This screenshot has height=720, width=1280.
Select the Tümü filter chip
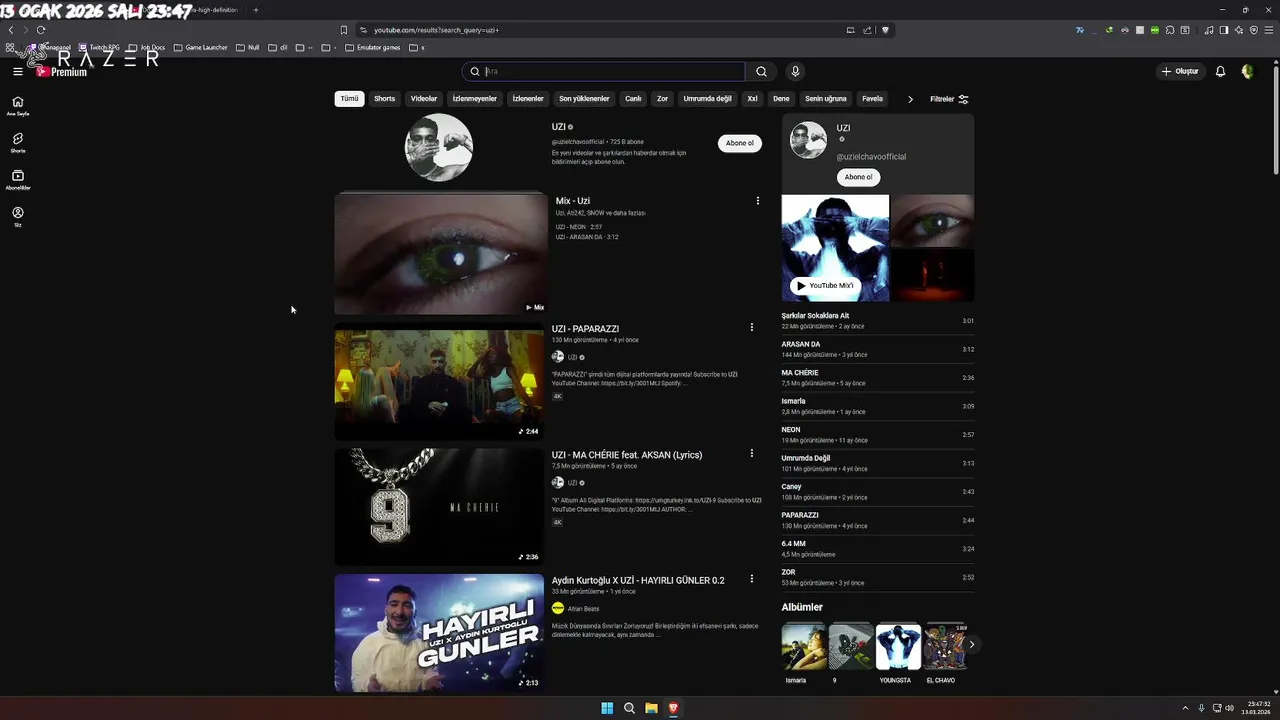[x=349, y=99]
